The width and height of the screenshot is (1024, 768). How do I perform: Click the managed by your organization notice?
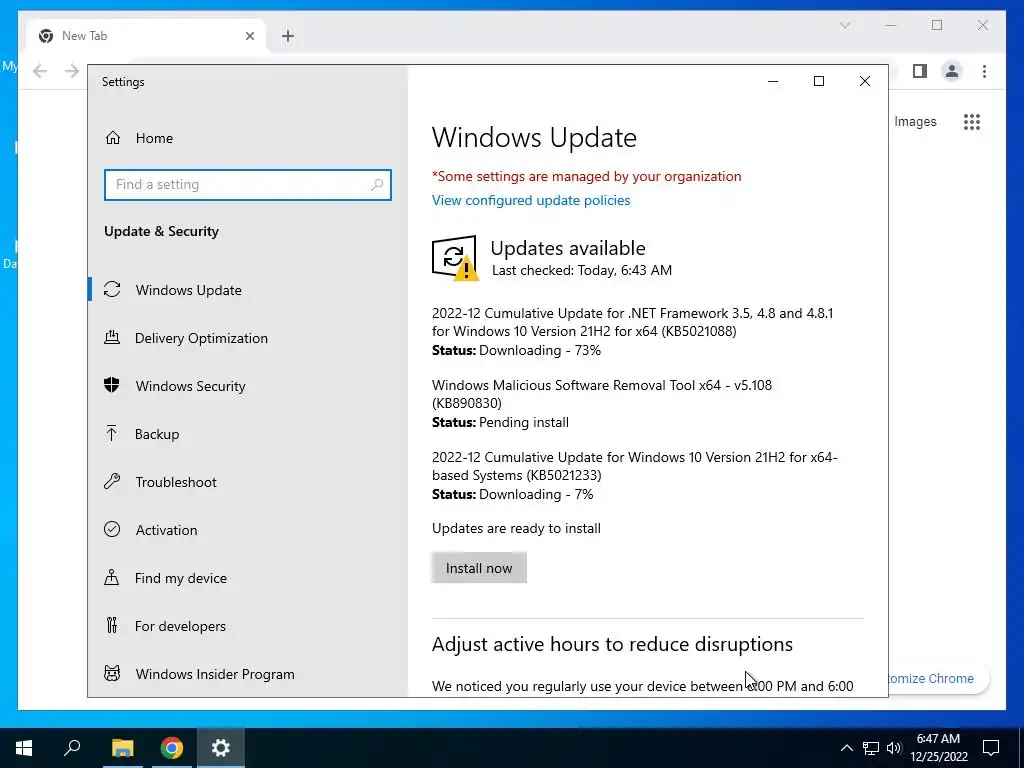click(x=586, y=176)
